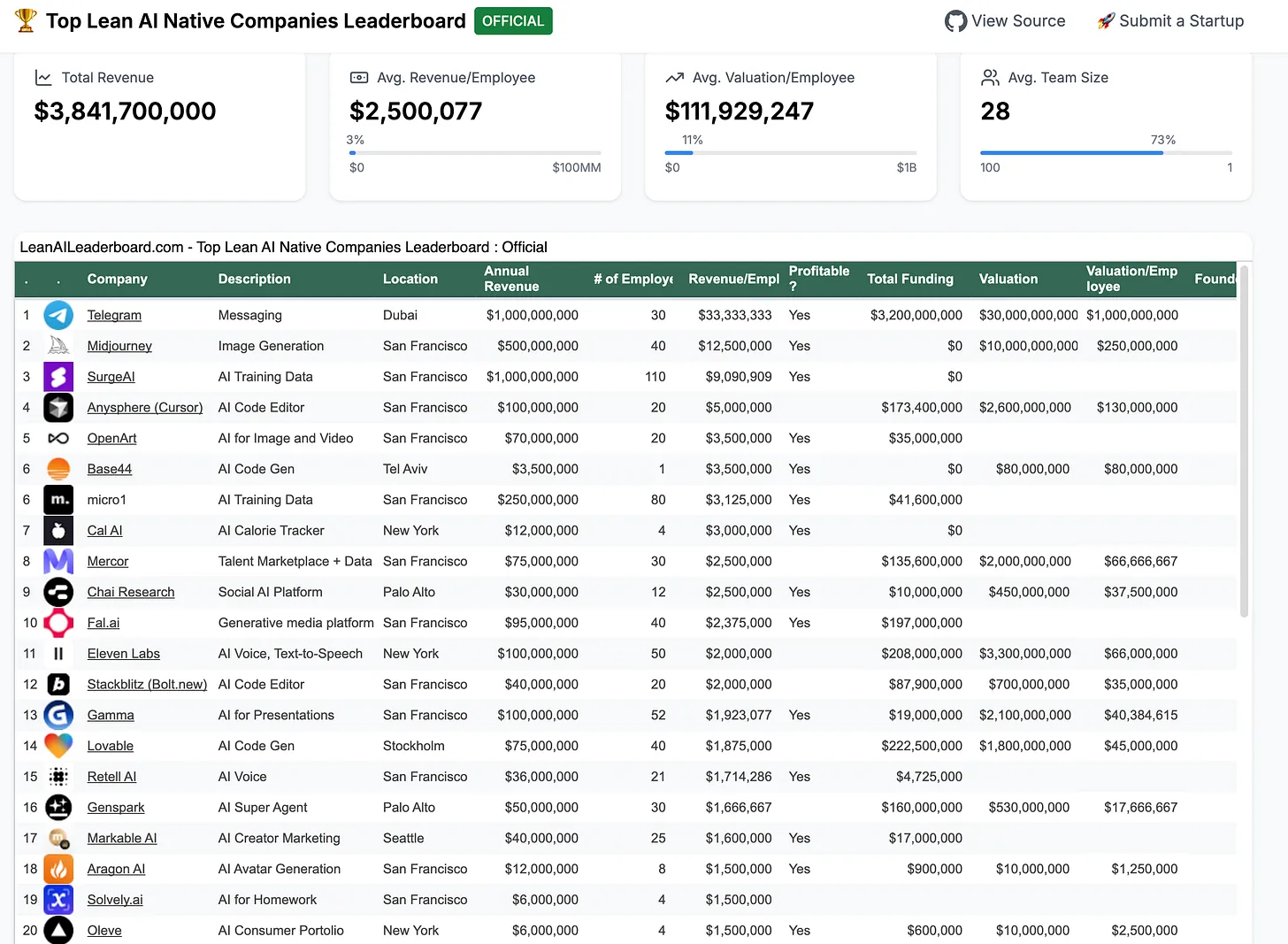Viewport: 1288px width, 944px height.
Task: Click the people icon for Avg. Team Size
Action: tap(990, 78)
